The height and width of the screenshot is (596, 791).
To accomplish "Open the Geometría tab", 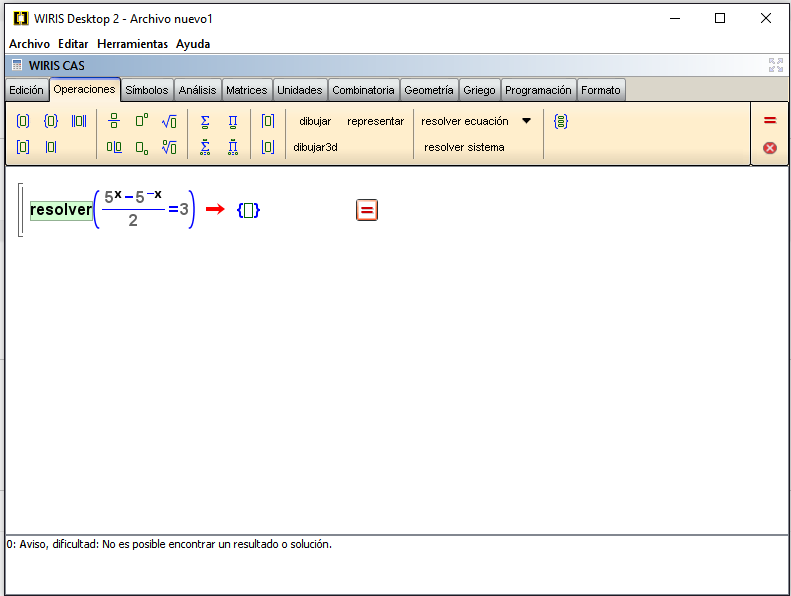I will click(428, 90).
